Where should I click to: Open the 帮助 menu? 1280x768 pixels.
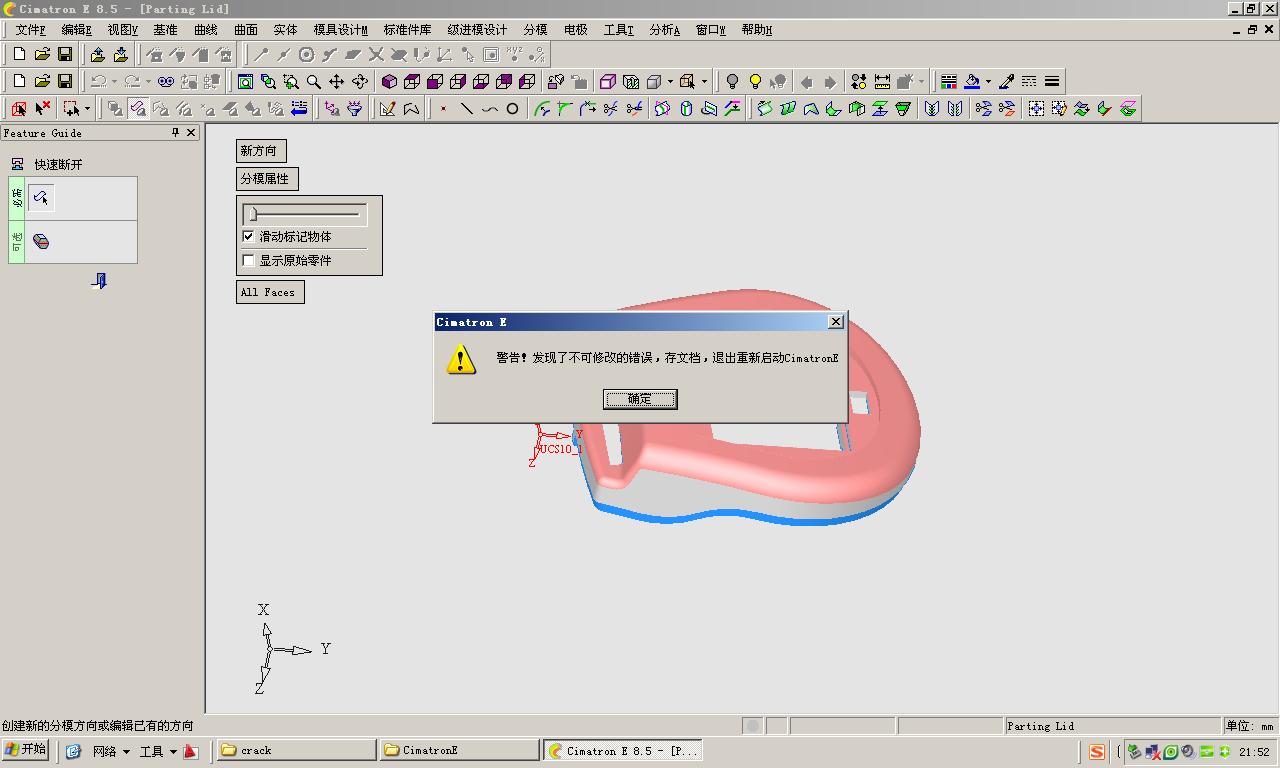click(x=756, y=30)
